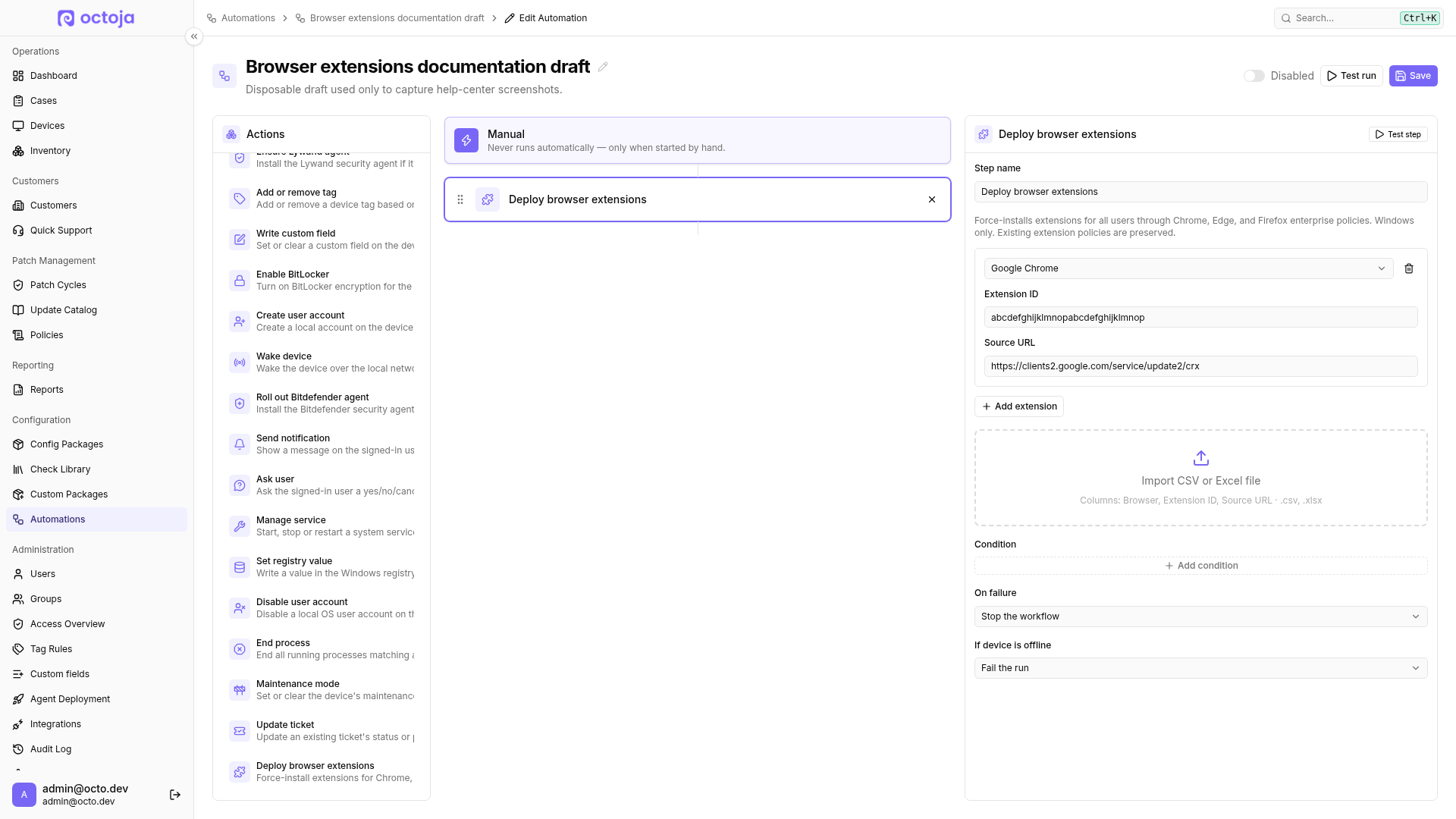The image size is (1456, 819).
Task: Grab the drag handle on Deploy browser extensions step
Action: [460, 199]
